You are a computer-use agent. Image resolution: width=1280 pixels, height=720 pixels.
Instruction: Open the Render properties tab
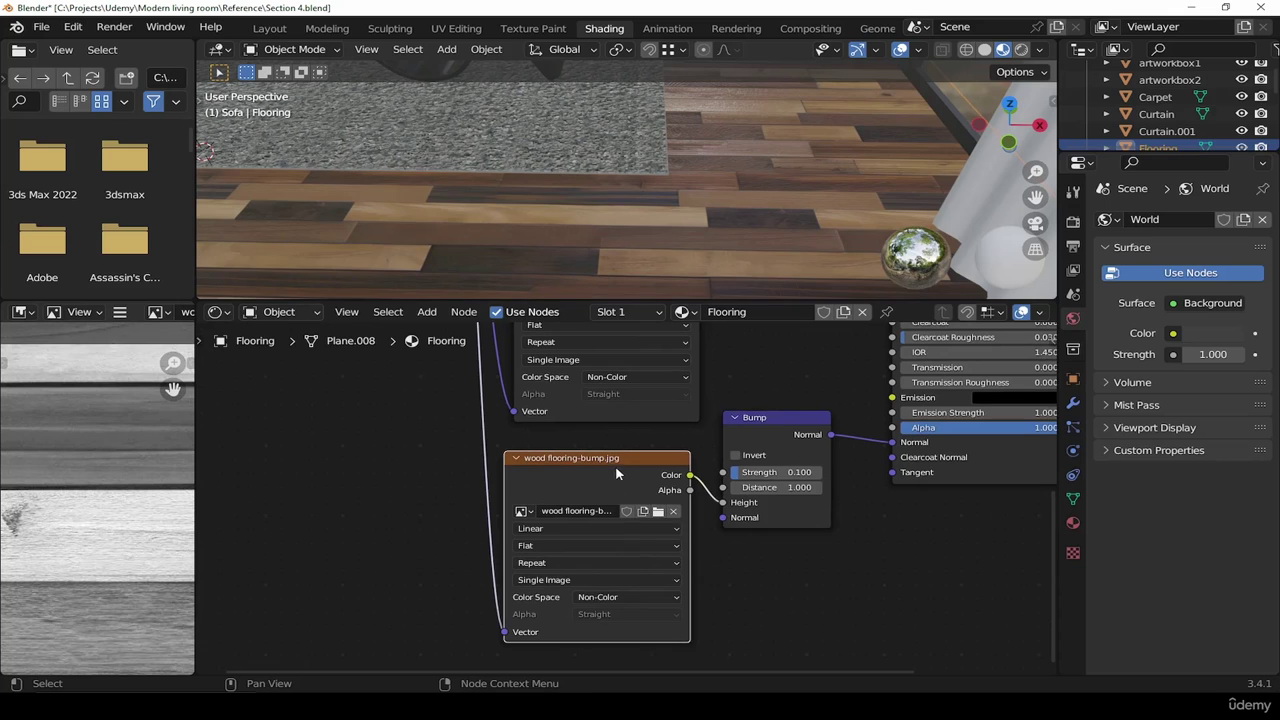1073,221
